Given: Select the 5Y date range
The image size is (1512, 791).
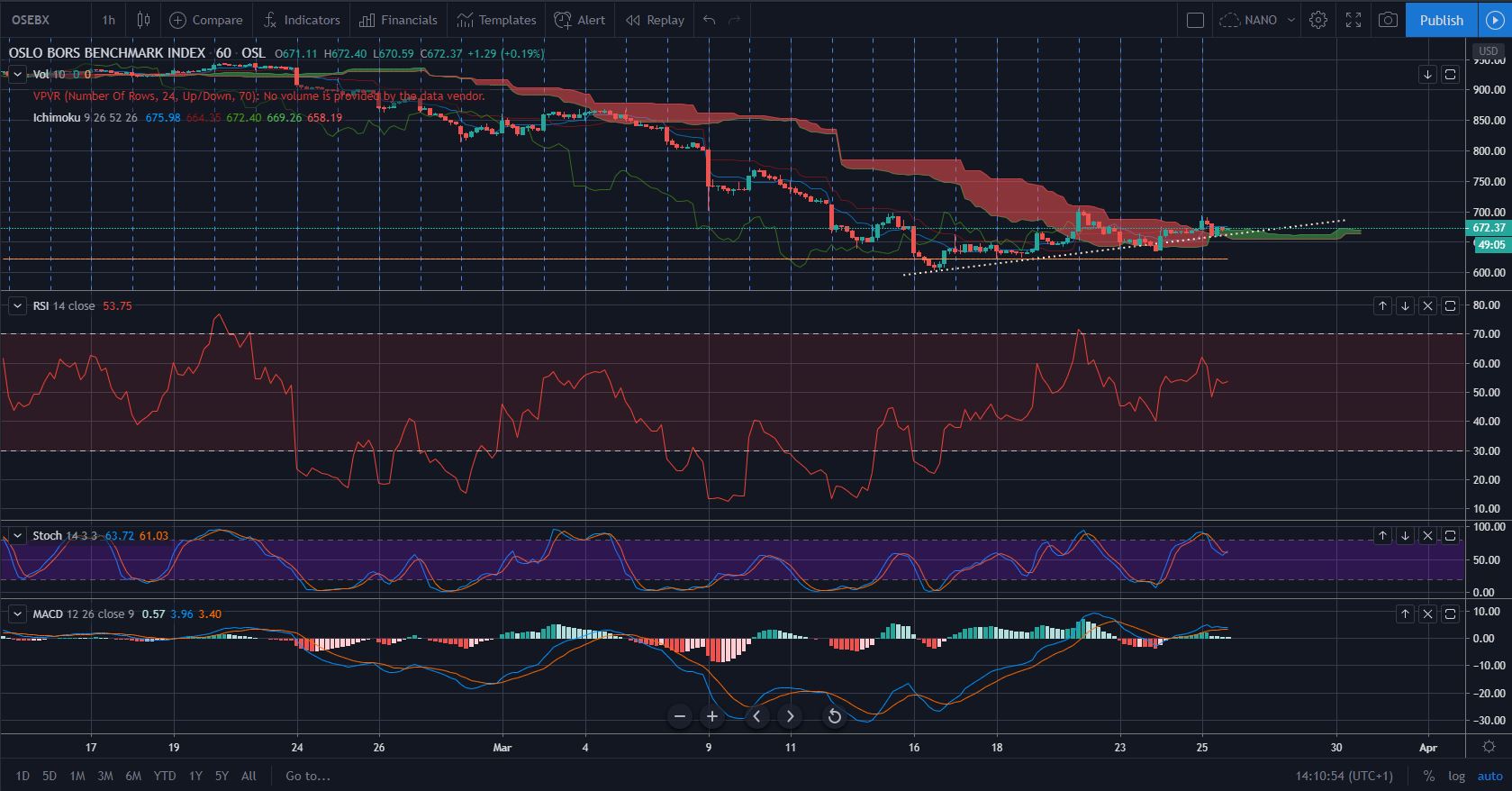Looking at the screenshot, I should (x=222, y=776).
